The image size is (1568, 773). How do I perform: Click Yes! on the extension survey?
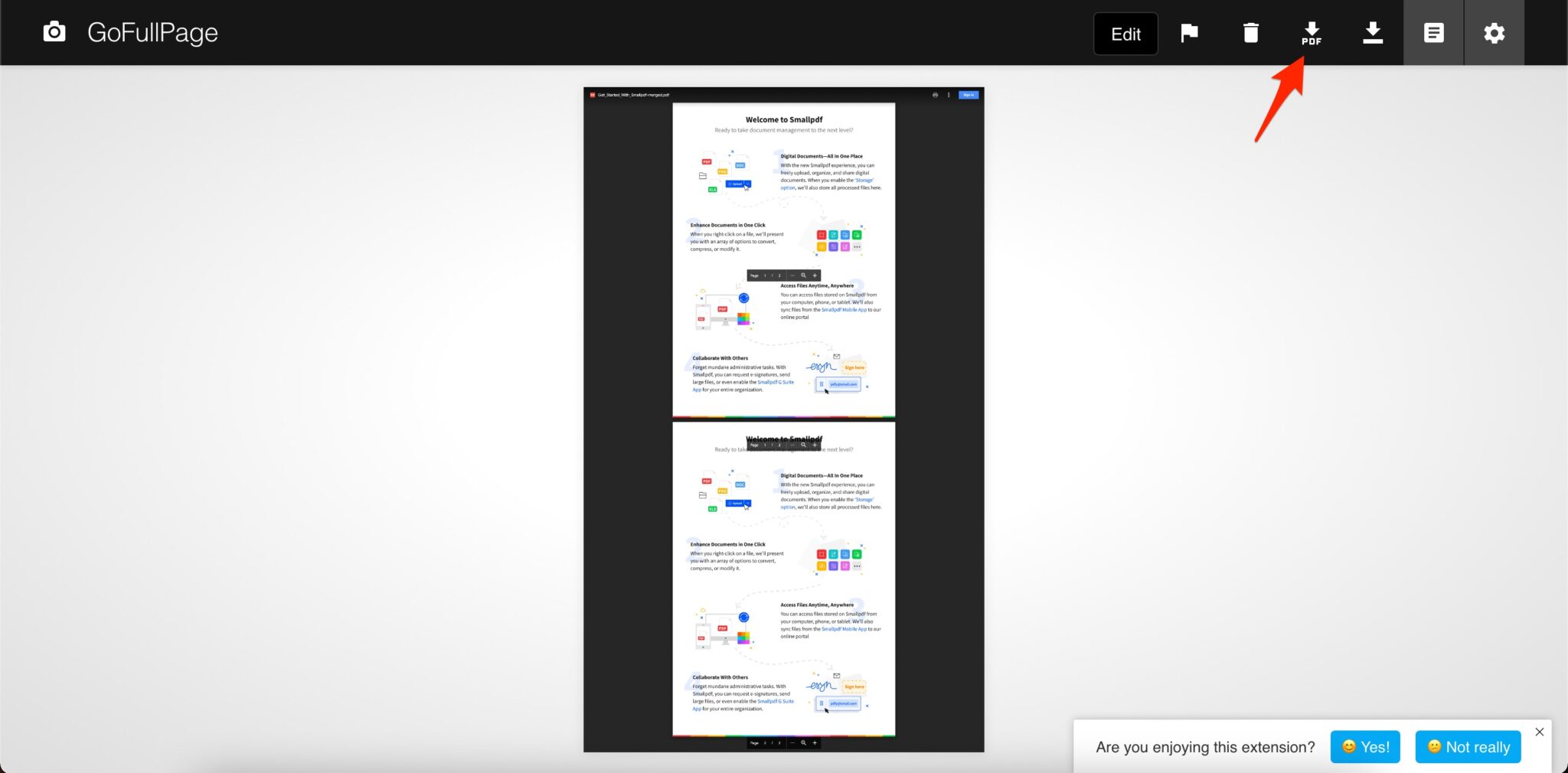[x=1365, y=747]
